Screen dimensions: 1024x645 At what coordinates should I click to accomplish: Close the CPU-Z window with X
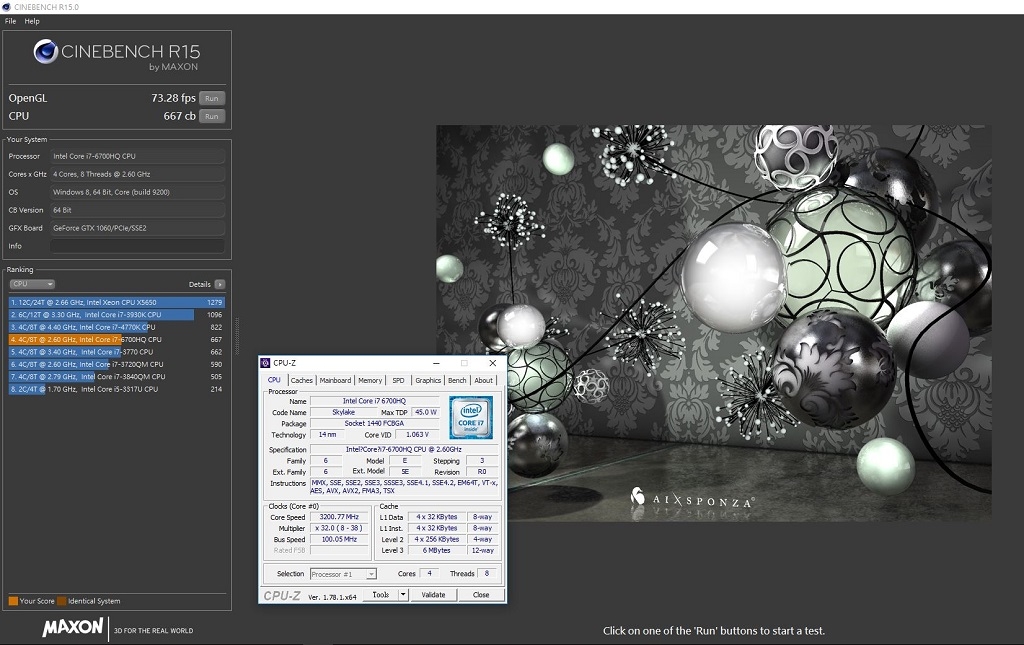[x=493, y=363]
